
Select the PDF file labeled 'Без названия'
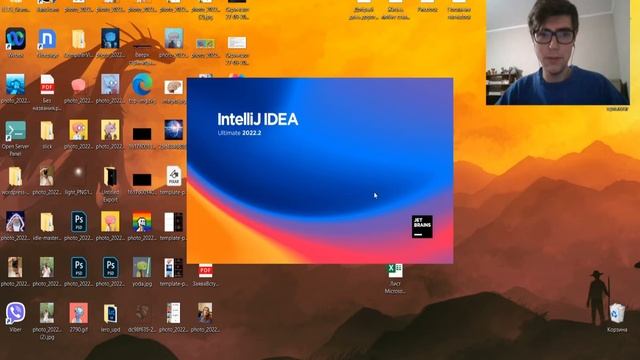[x=47, y=84]
